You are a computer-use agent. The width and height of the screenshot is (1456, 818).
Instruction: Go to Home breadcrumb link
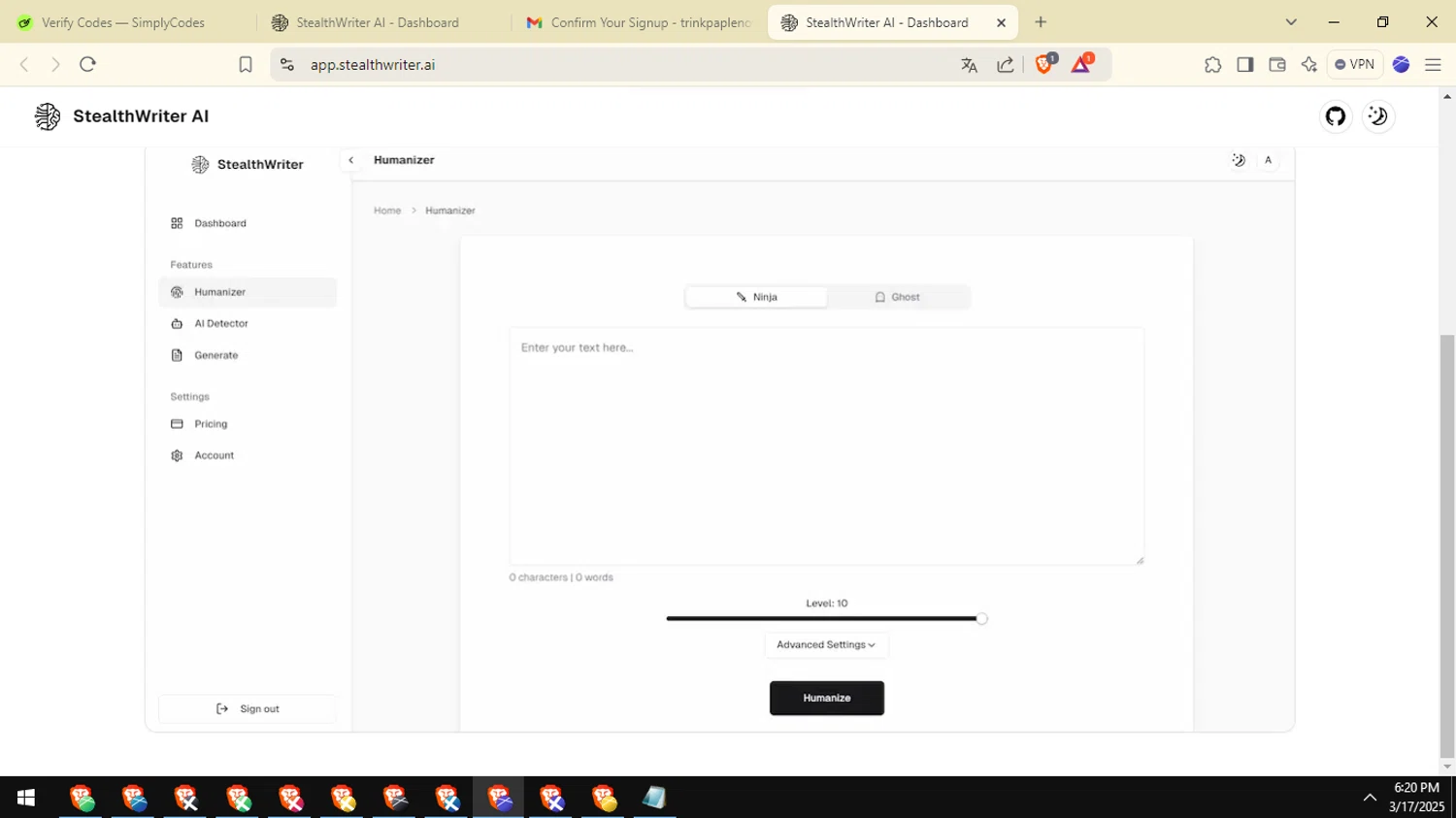[x=387, y=211]
